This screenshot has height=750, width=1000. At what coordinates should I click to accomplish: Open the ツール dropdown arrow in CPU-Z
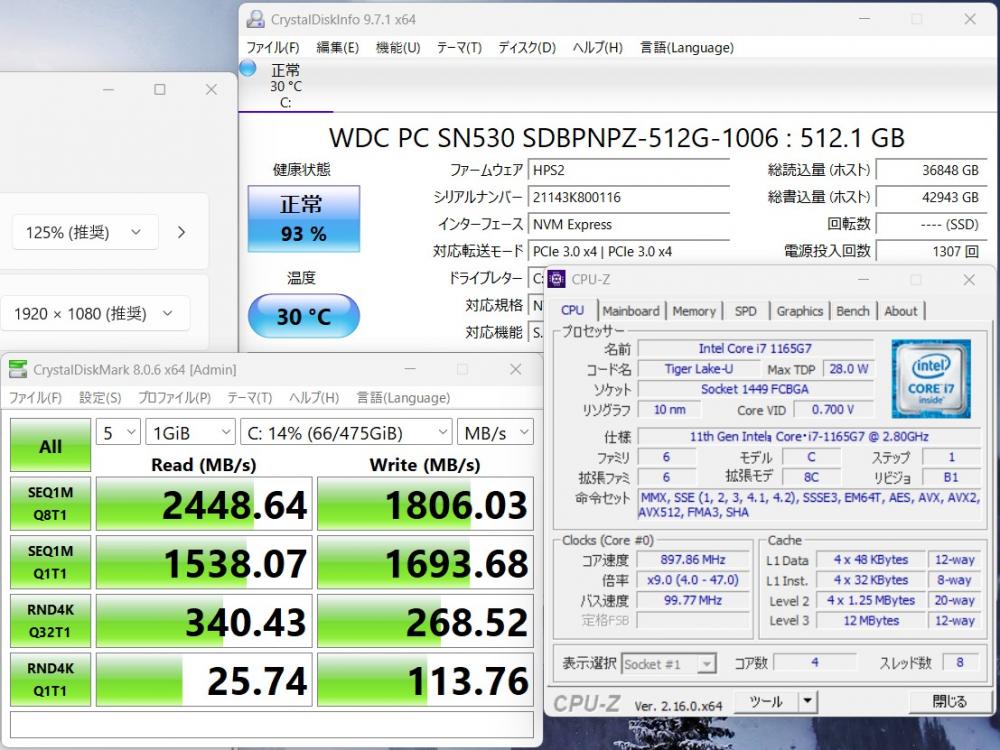pyautogui.click(x=807, y=702)
